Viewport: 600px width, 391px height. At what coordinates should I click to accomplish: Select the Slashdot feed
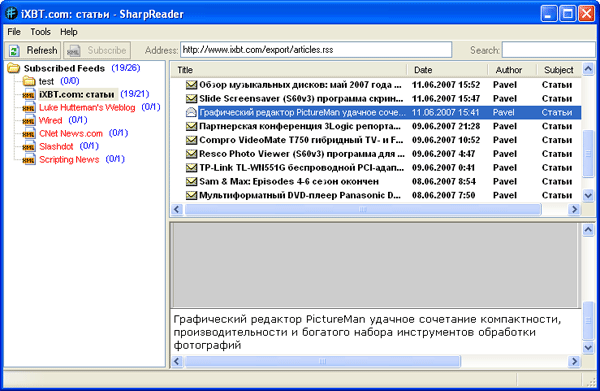(x=56, y=147)
